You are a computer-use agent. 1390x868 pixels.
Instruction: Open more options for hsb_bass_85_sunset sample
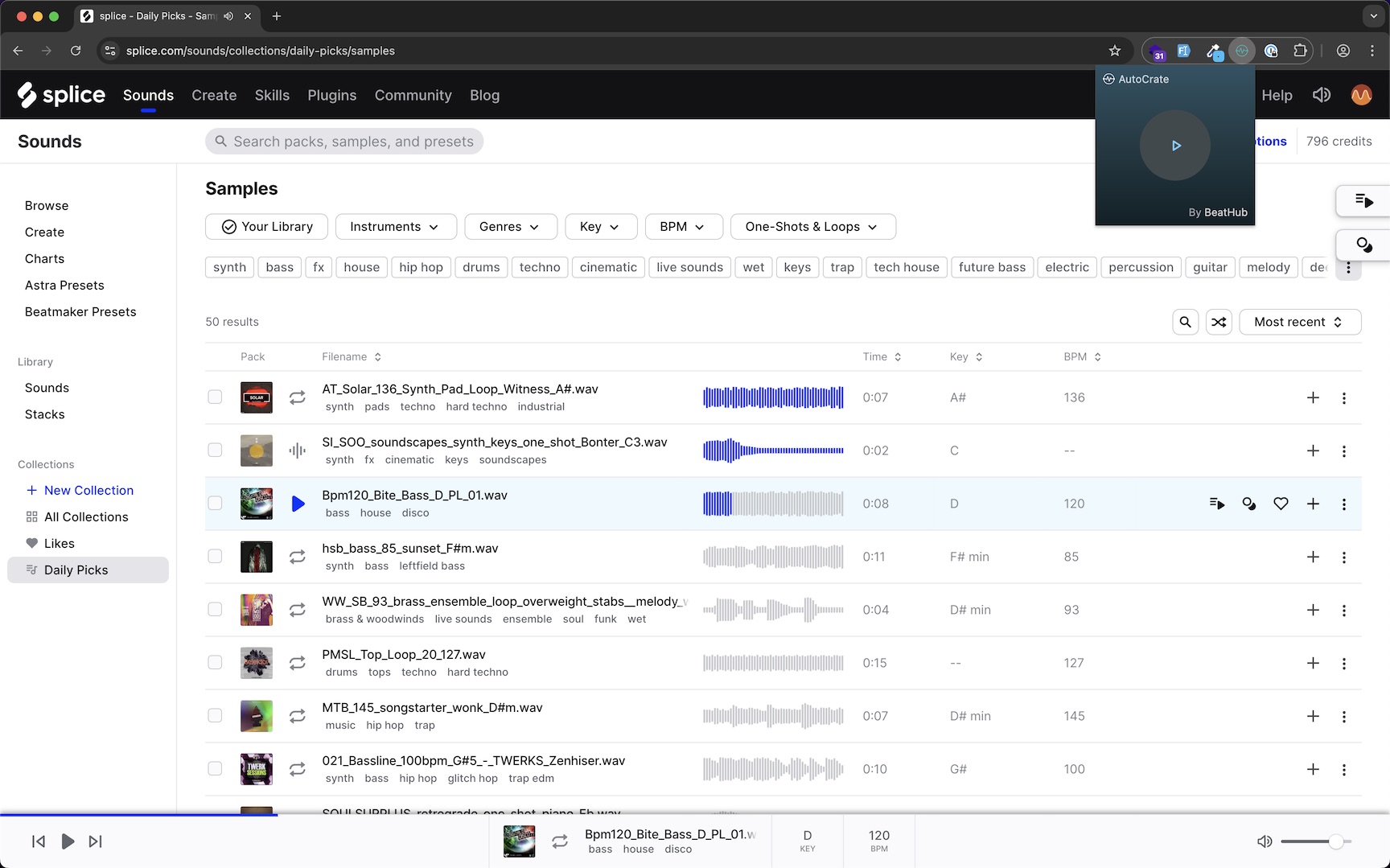pos(1343,557)
